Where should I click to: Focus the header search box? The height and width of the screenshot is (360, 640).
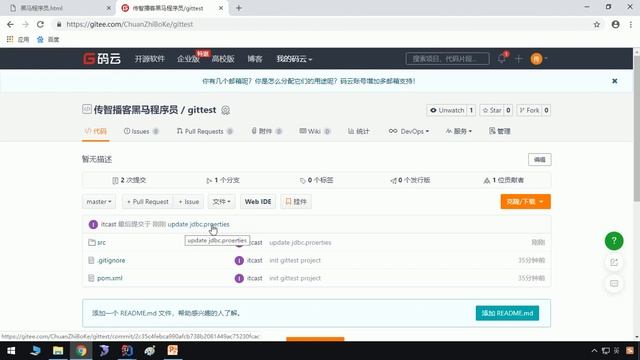pyautogui.click(x=447, y=59)
